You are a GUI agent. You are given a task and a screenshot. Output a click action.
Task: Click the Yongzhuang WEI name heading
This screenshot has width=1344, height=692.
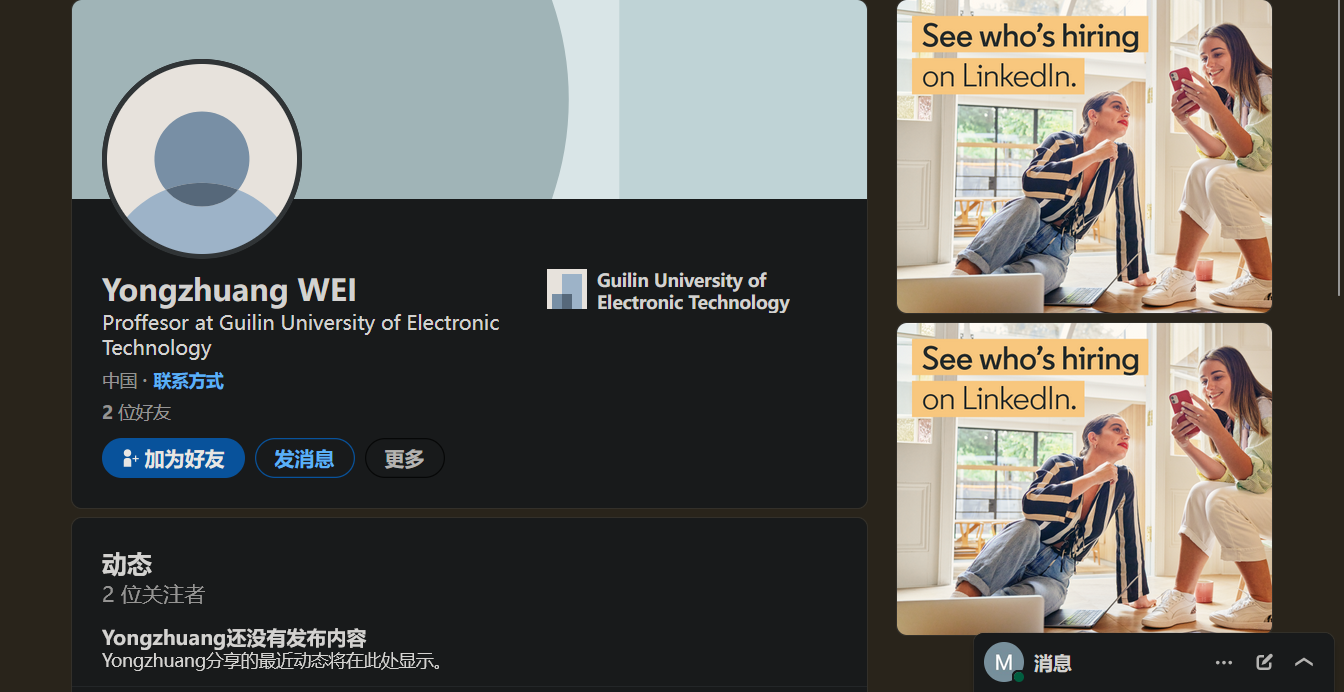click(229, 291)
